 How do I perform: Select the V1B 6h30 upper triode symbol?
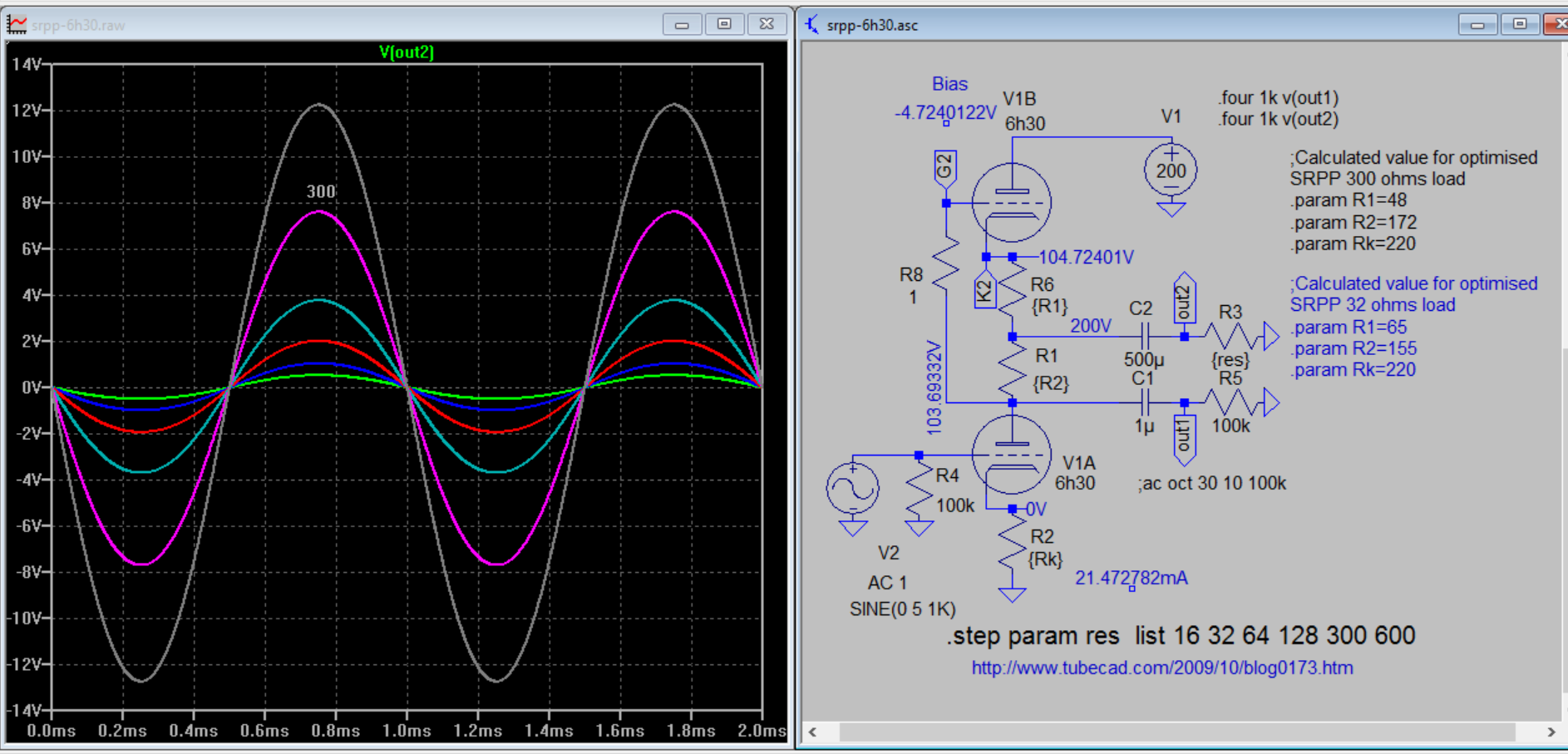(1012, 203)
